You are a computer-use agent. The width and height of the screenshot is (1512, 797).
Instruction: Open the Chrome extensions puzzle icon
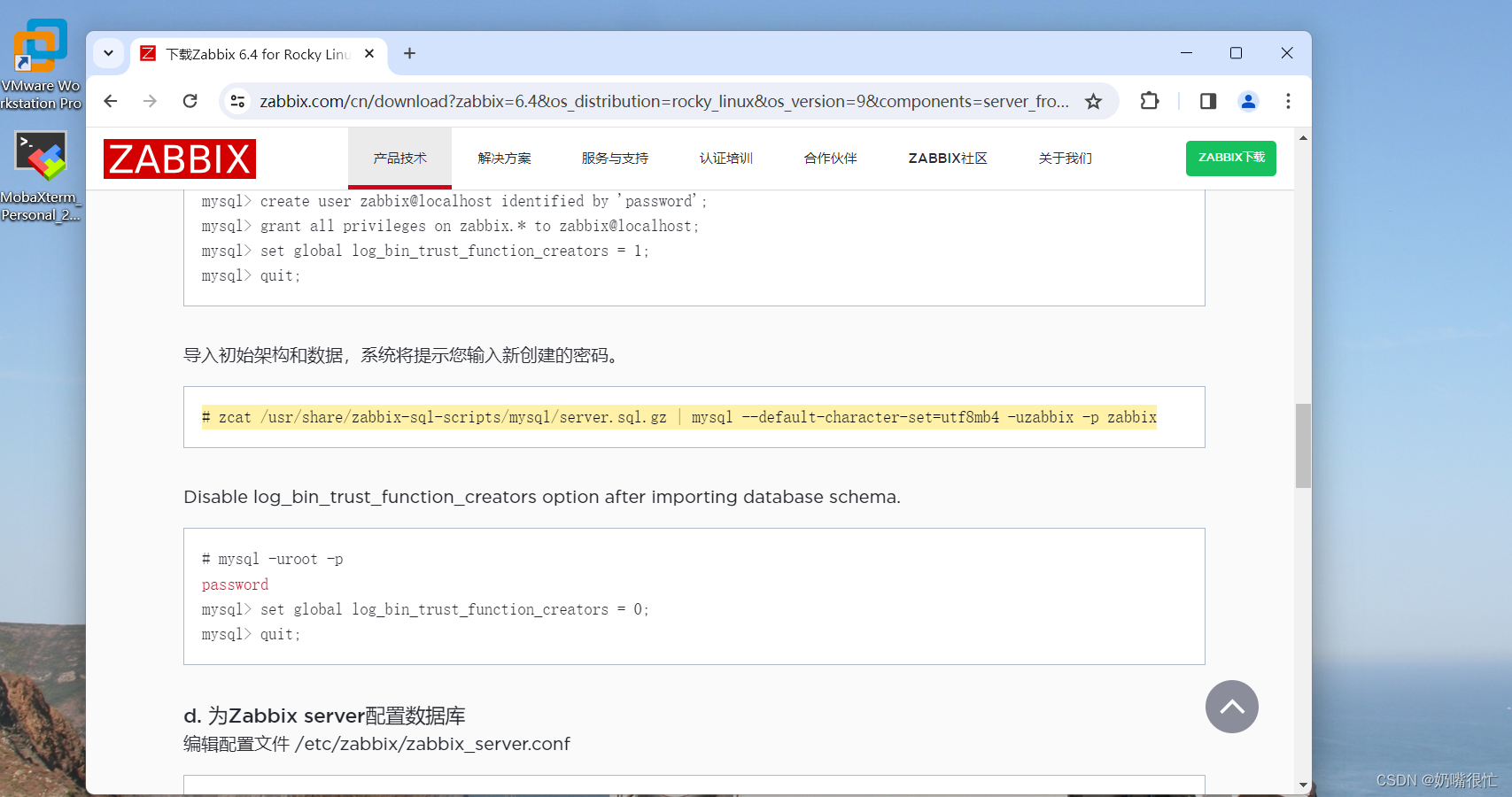point(1150,101)
